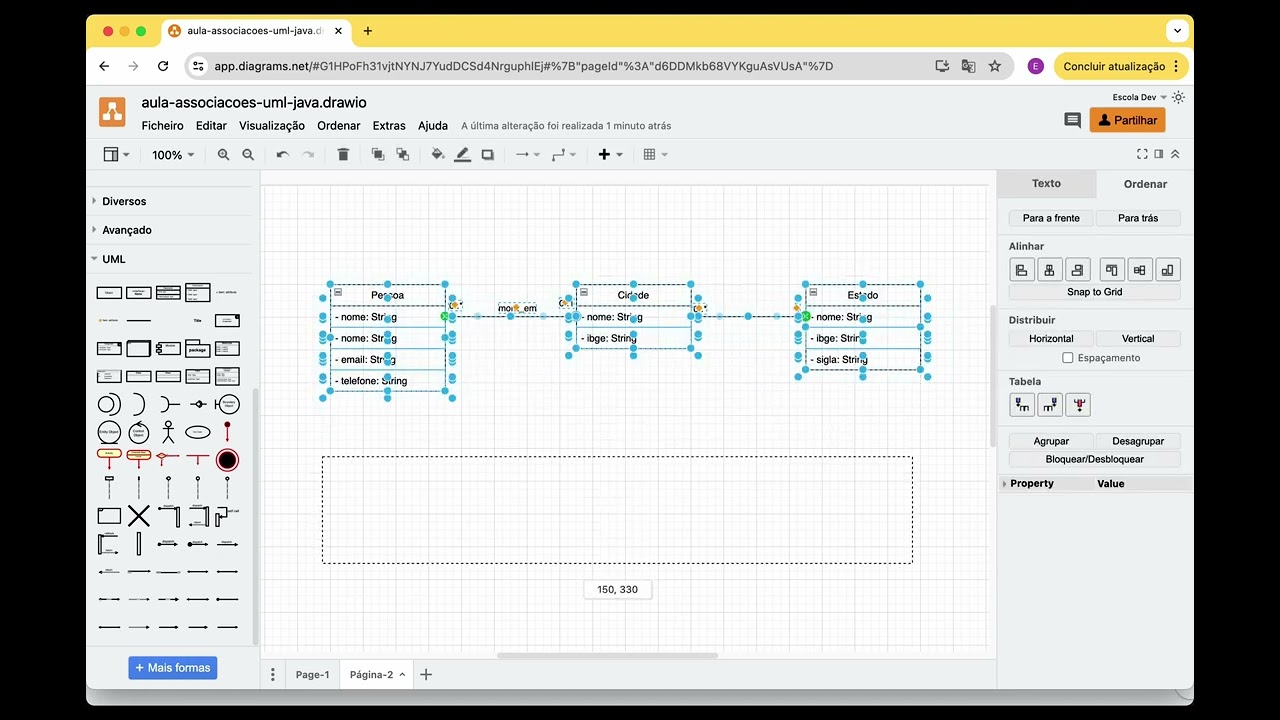Open the Ficheiro menu
The height and width of the screenshot is (720, 1280).
[x=162, y=126]
